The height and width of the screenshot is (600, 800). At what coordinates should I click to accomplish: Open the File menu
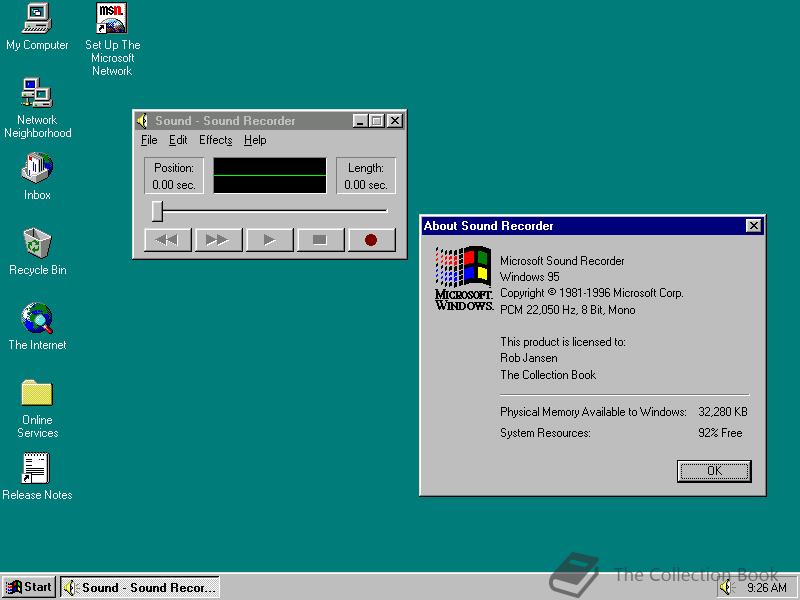149,140
